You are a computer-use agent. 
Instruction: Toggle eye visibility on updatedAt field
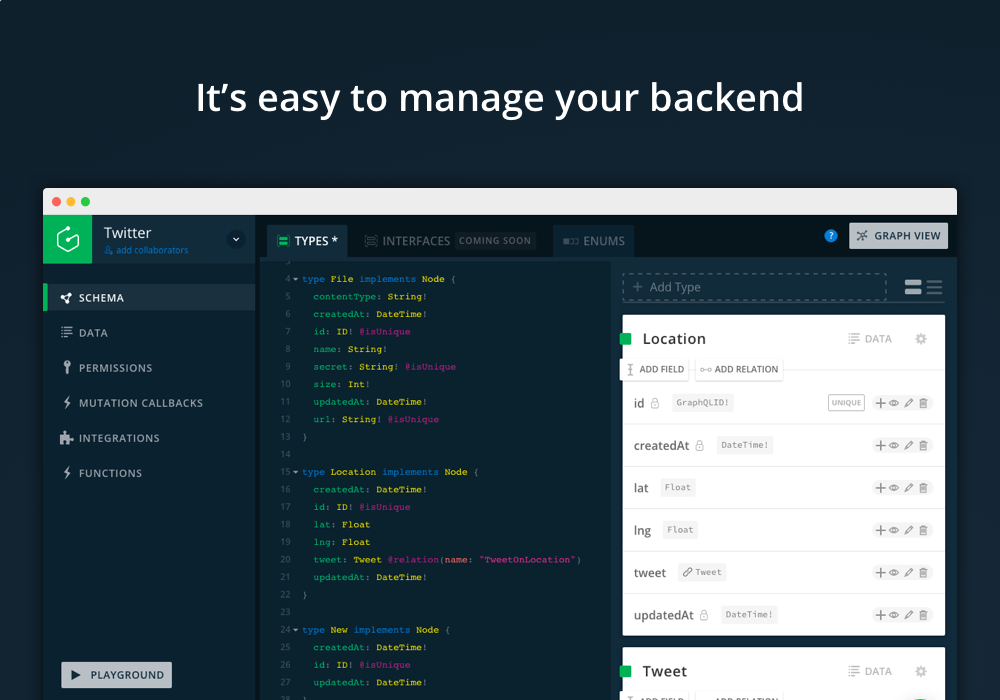tap(894, 615)
